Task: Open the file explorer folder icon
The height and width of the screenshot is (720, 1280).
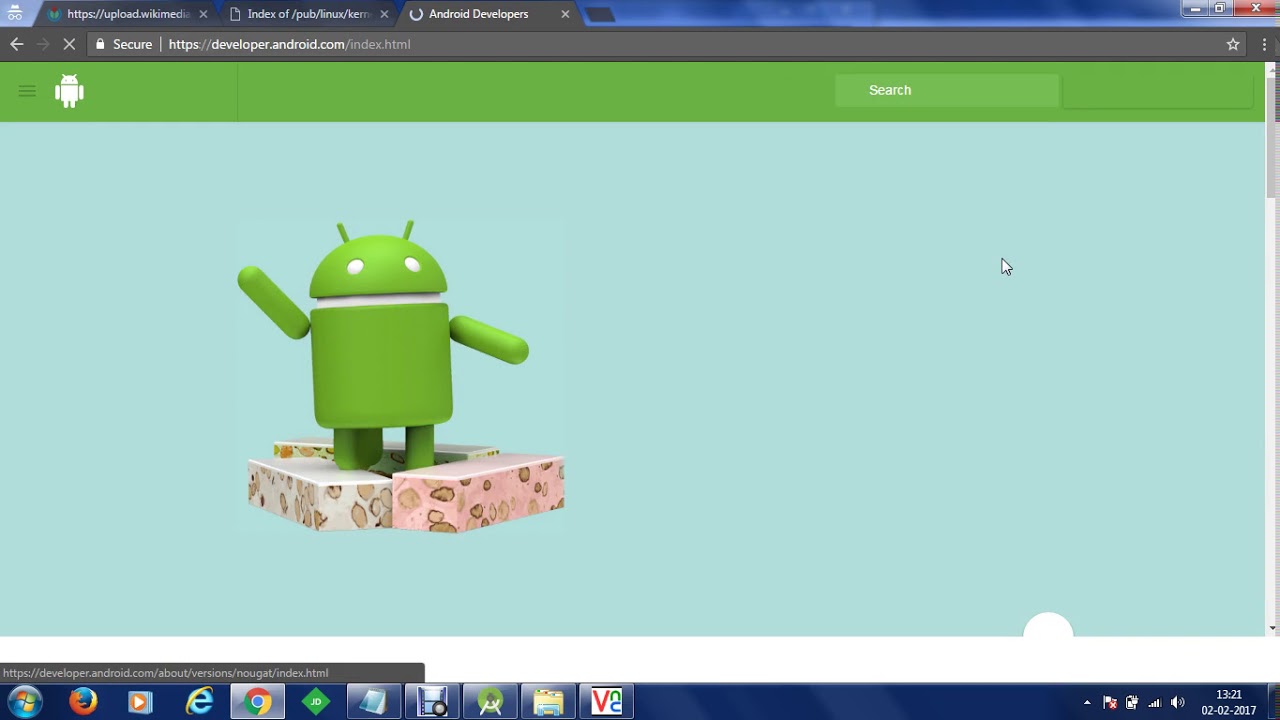Action: [548, 702]
